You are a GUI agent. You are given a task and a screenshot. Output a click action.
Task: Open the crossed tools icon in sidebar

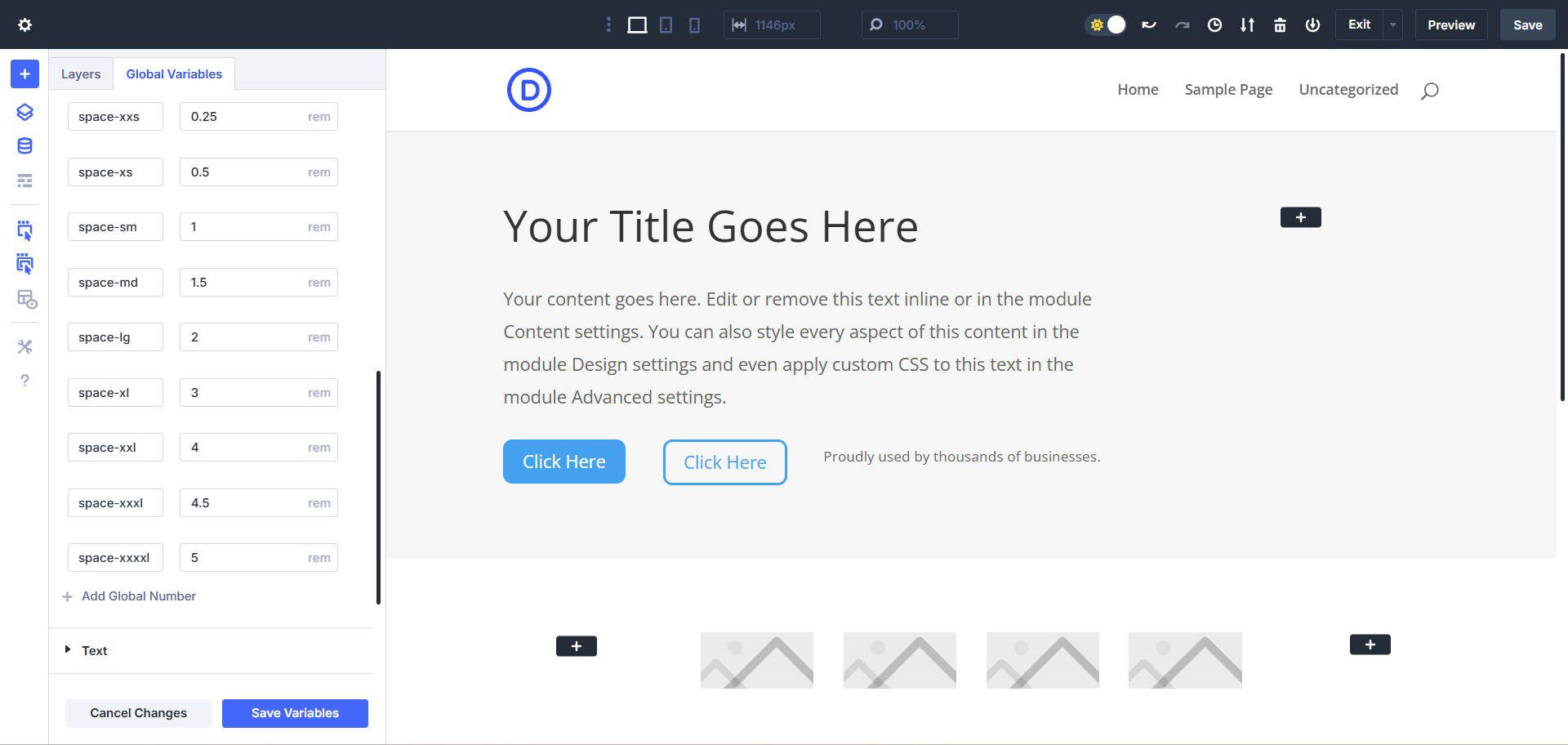pos(24,347)
